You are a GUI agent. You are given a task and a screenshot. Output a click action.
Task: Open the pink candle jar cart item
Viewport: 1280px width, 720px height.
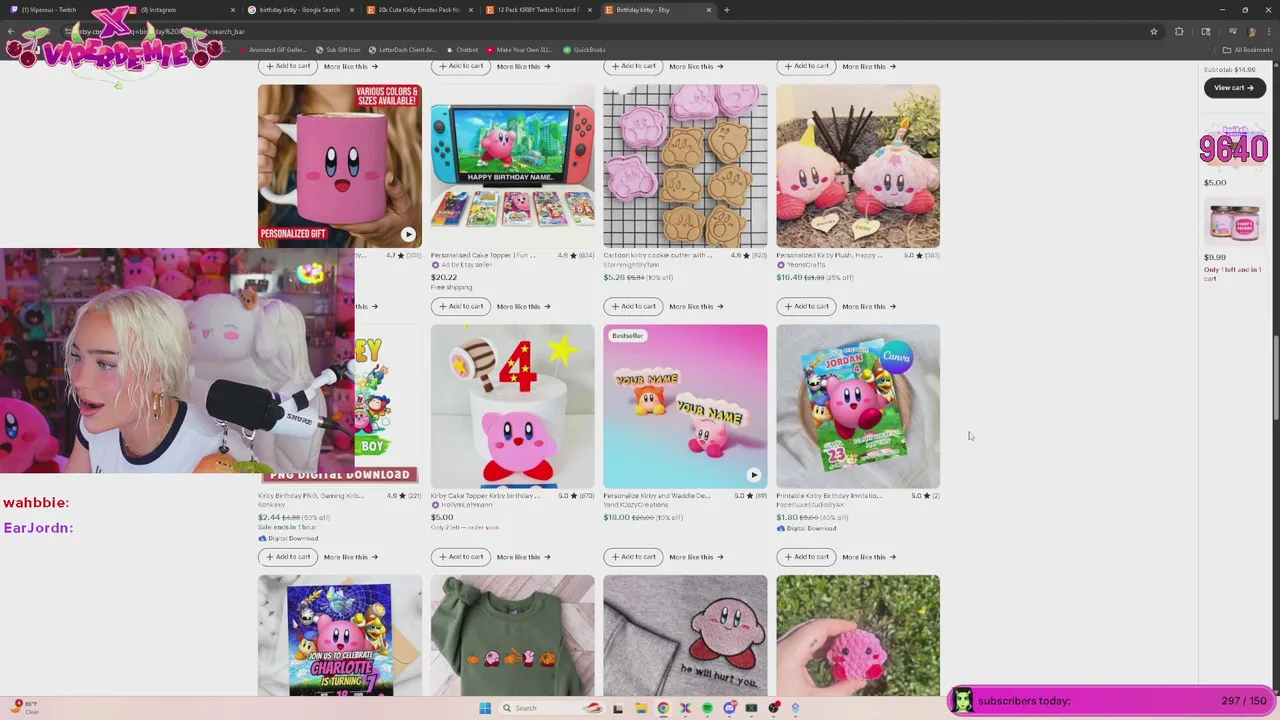1233,222
